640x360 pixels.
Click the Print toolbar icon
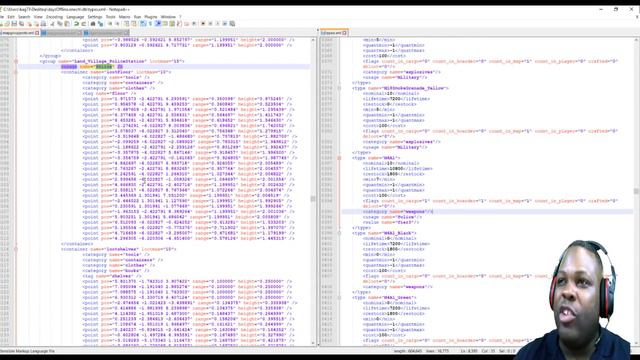coord(44,24)
